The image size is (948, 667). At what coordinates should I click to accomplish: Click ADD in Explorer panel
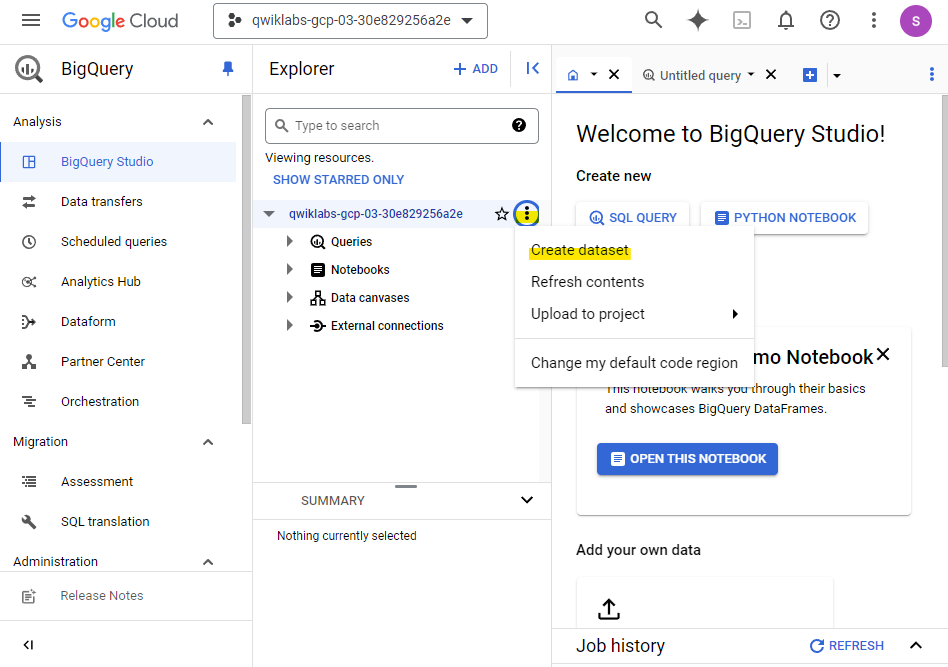coord(476,69)
